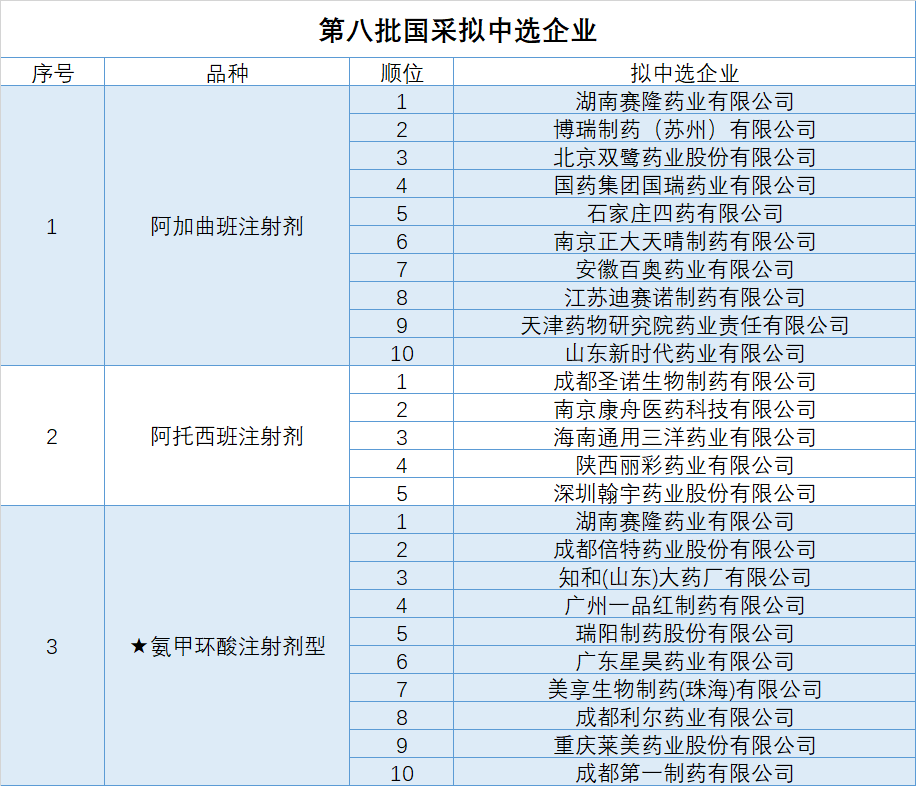Click the 阿加曲班注射剂 cell
The height and width of the screenshot is (786, 916).
(227, 226)
